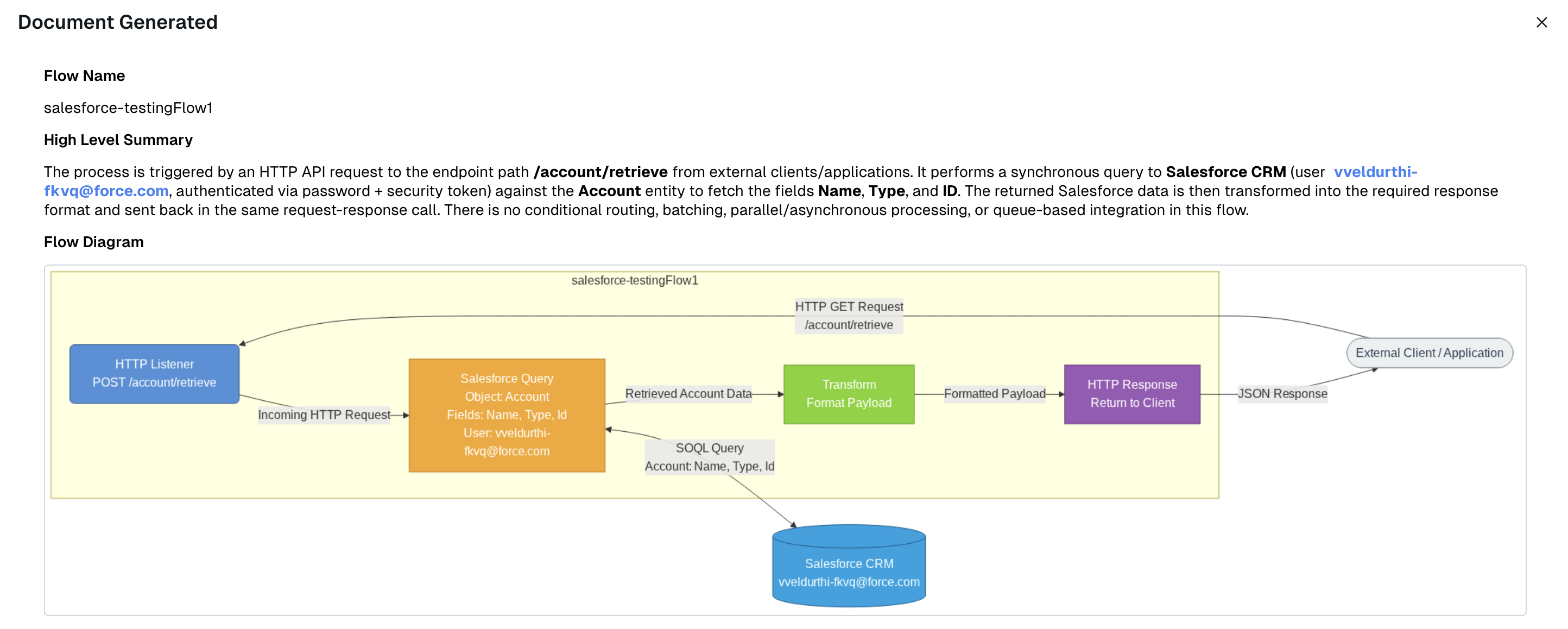The height and width of the screenshot is (629, 1568).
Task: Click the JSON Response edge label
Action: tap(1282, 393)
